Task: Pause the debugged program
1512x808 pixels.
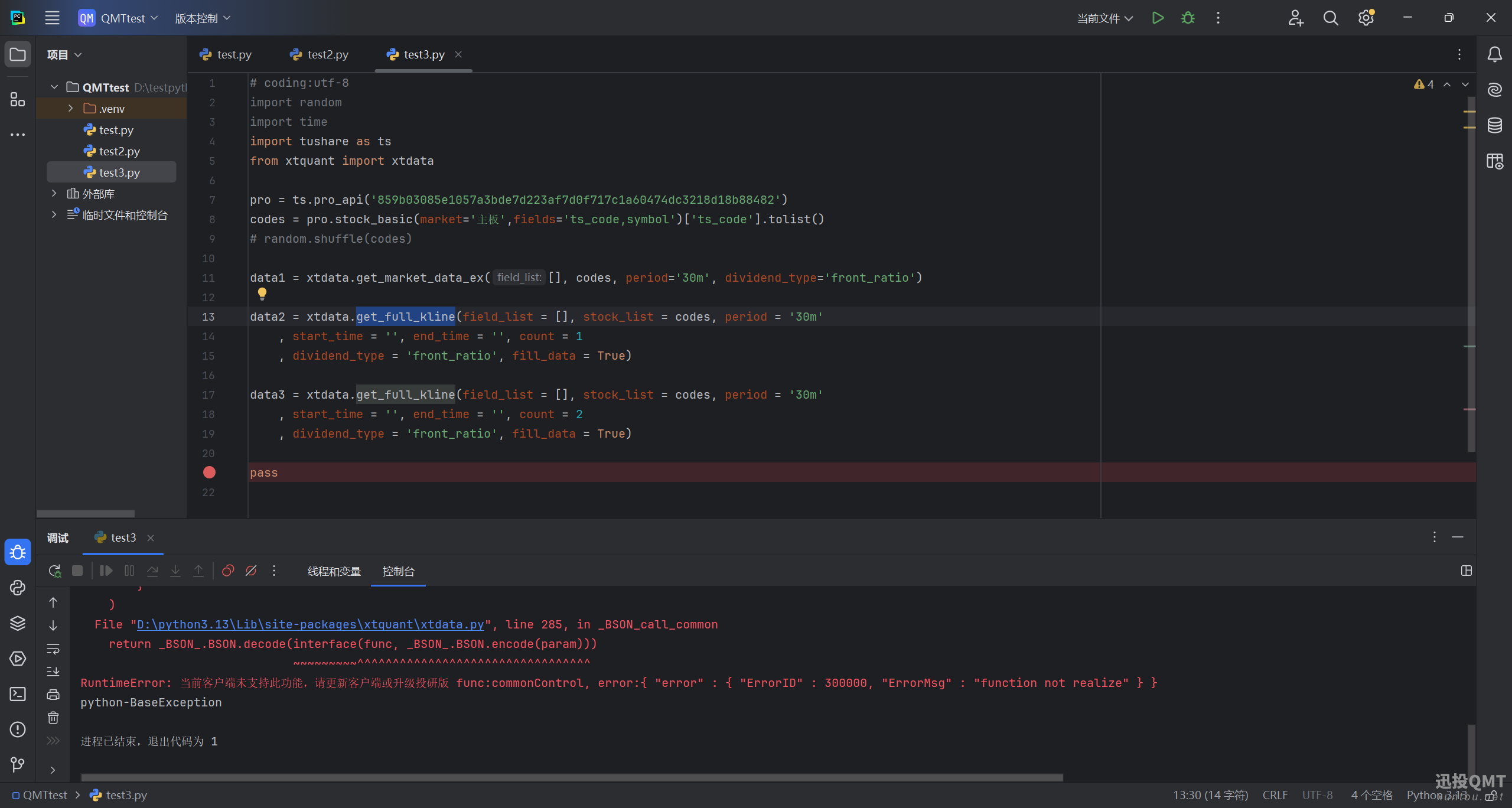Action: [x=129, y=571]
